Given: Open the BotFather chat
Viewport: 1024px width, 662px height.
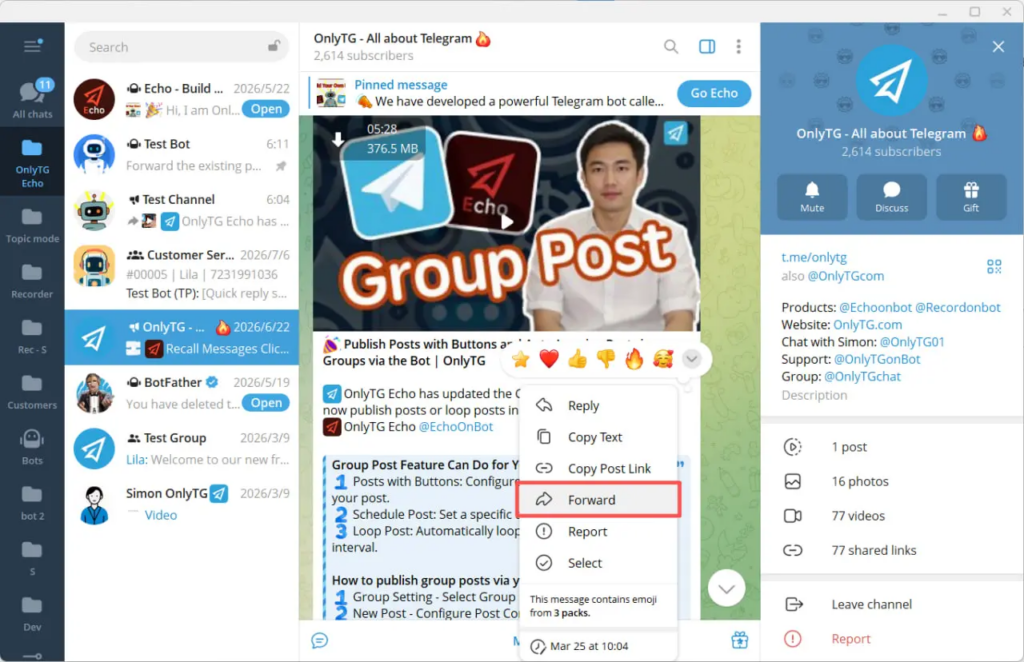Looking at the screenshot, I should pyautogui.click(x=182, y=392).
